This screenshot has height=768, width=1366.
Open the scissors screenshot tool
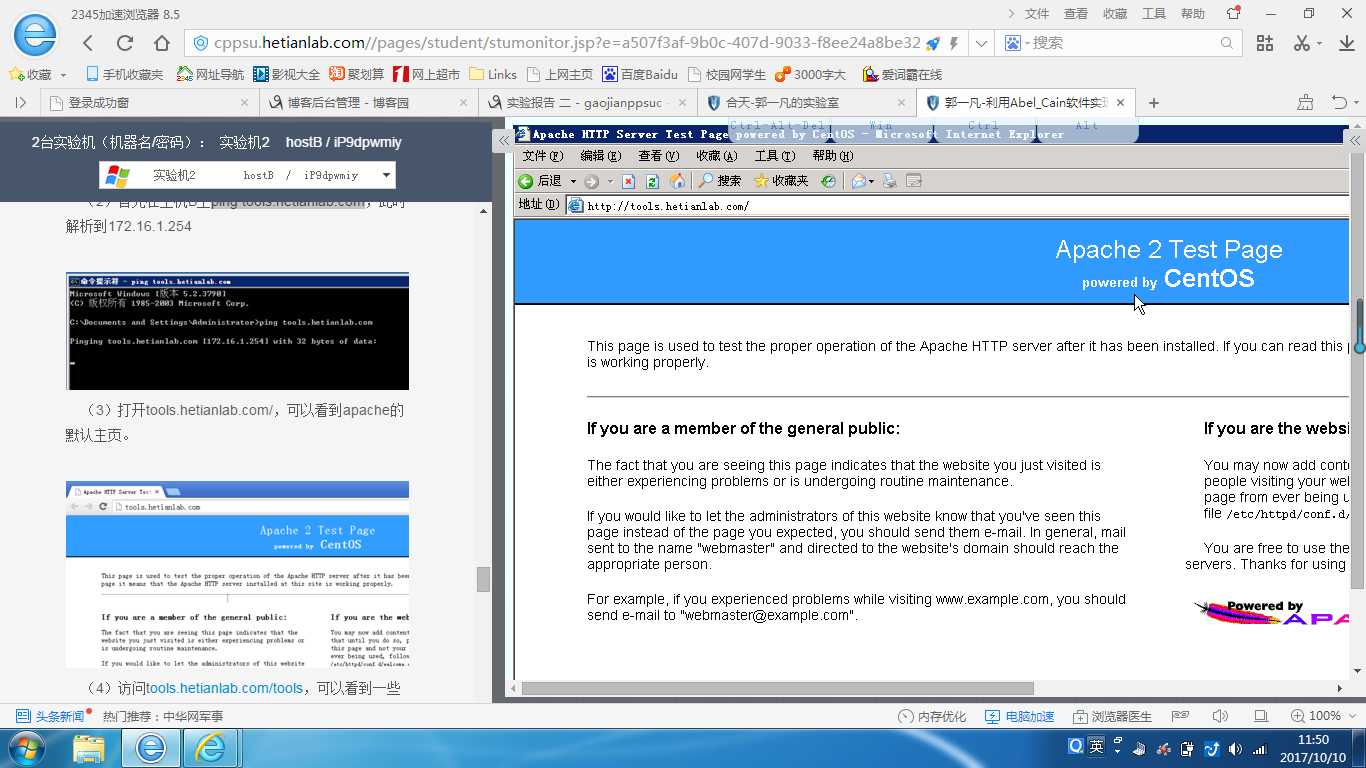[x=1301, y=43]
